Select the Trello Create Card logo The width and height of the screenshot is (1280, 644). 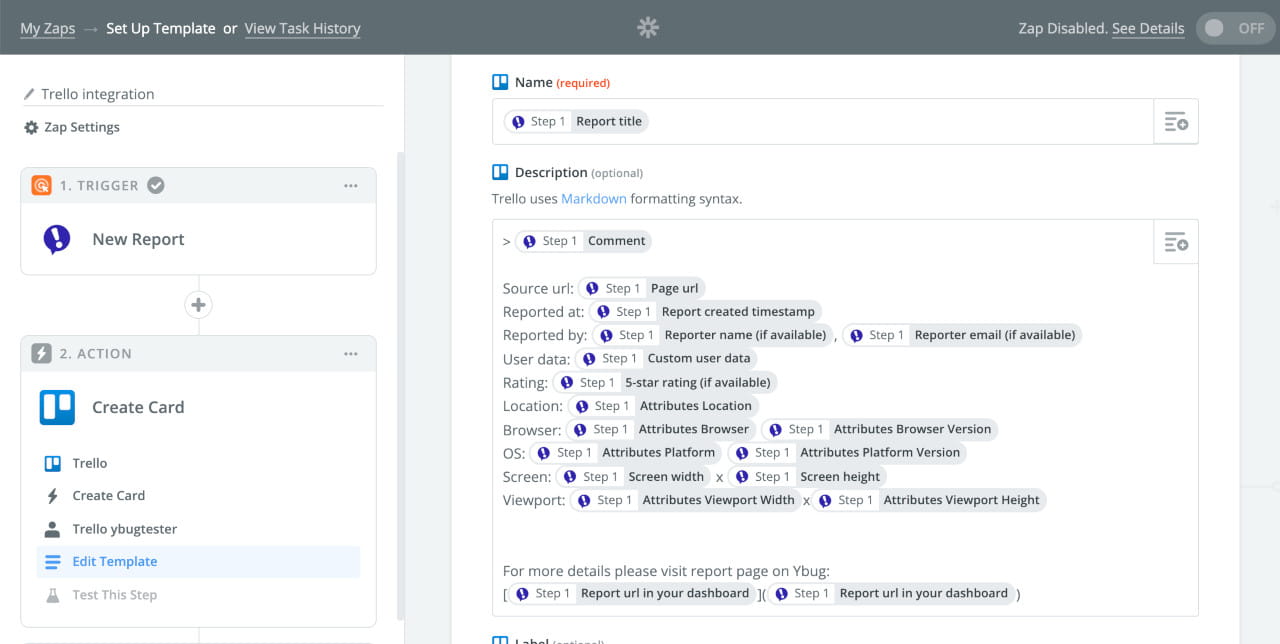click(x=57, y=407)
